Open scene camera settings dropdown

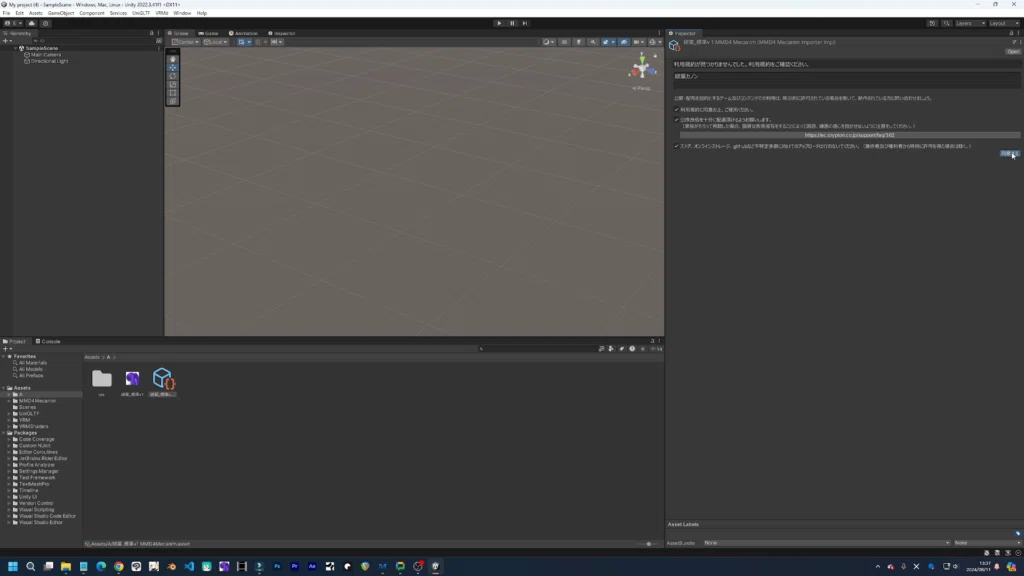click(x=638, y=42)
